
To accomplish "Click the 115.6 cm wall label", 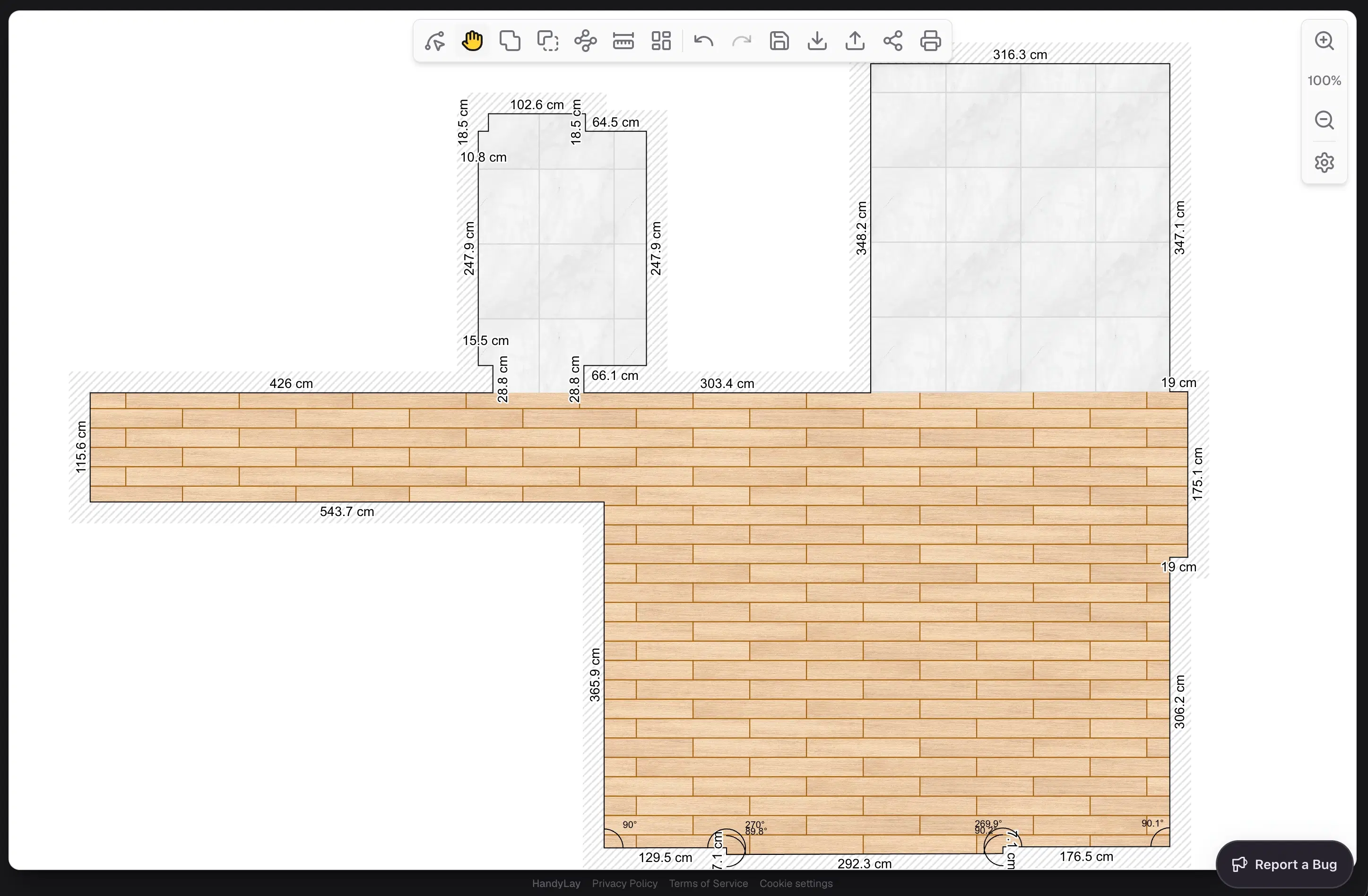I will (81, 447).
